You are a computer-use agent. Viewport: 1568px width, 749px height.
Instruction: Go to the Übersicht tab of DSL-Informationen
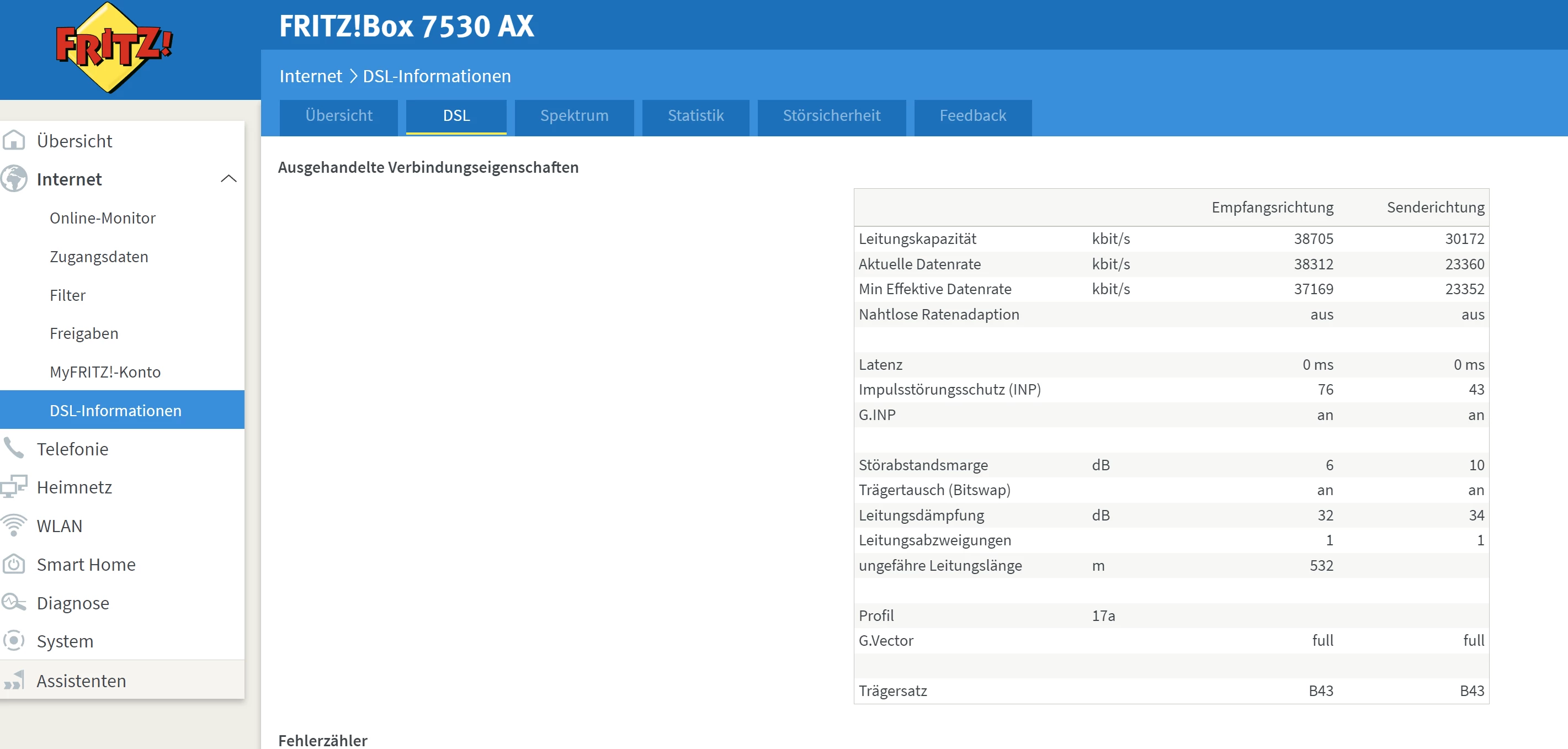click(338, 116)
